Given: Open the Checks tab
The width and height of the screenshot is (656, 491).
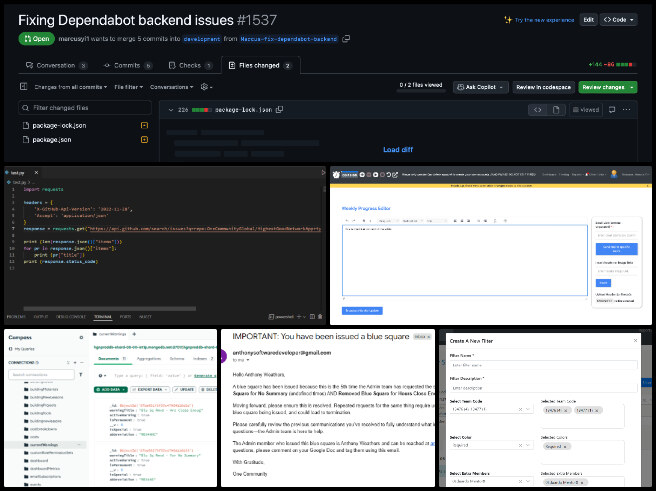Looking at the screenshot, I should click(190, 65).
